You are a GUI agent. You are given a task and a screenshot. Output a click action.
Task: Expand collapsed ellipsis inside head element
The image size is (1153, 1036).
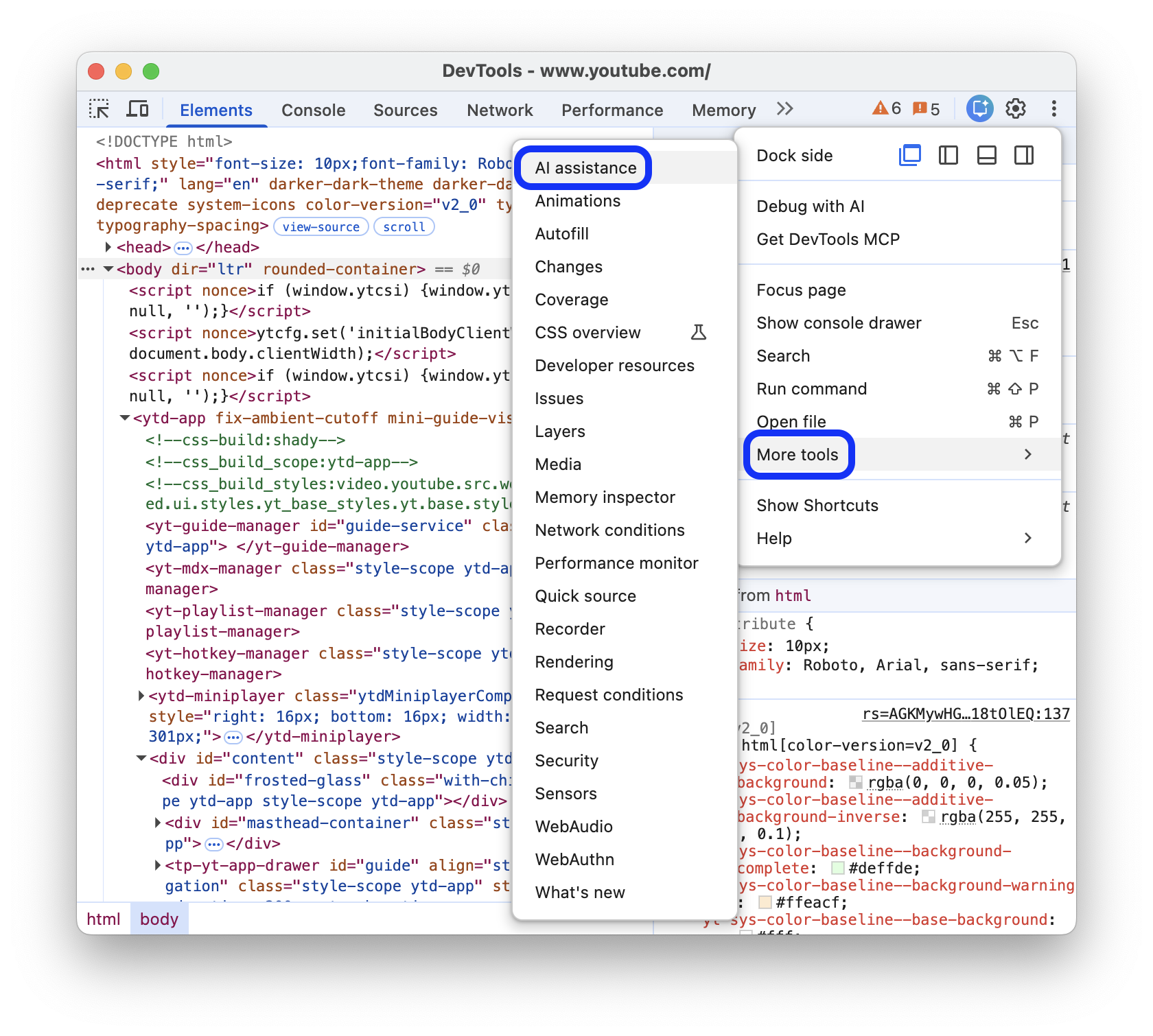(183, 248)
